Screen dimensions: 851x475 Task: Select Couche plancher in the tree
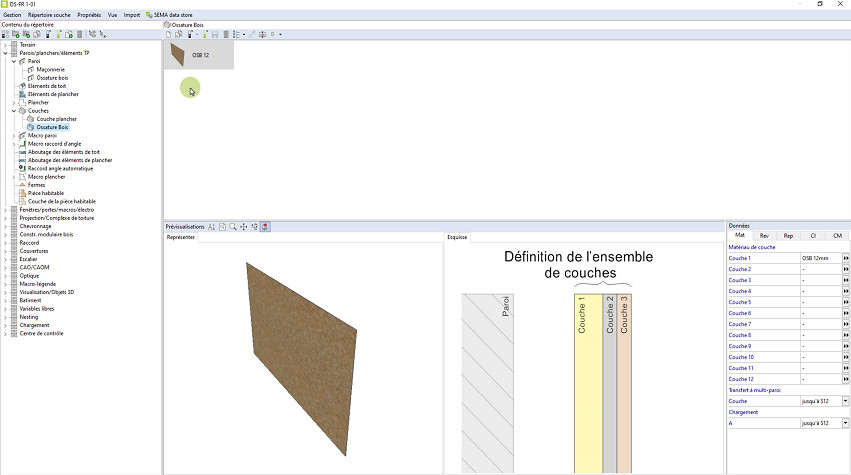(x=56, y=119)
